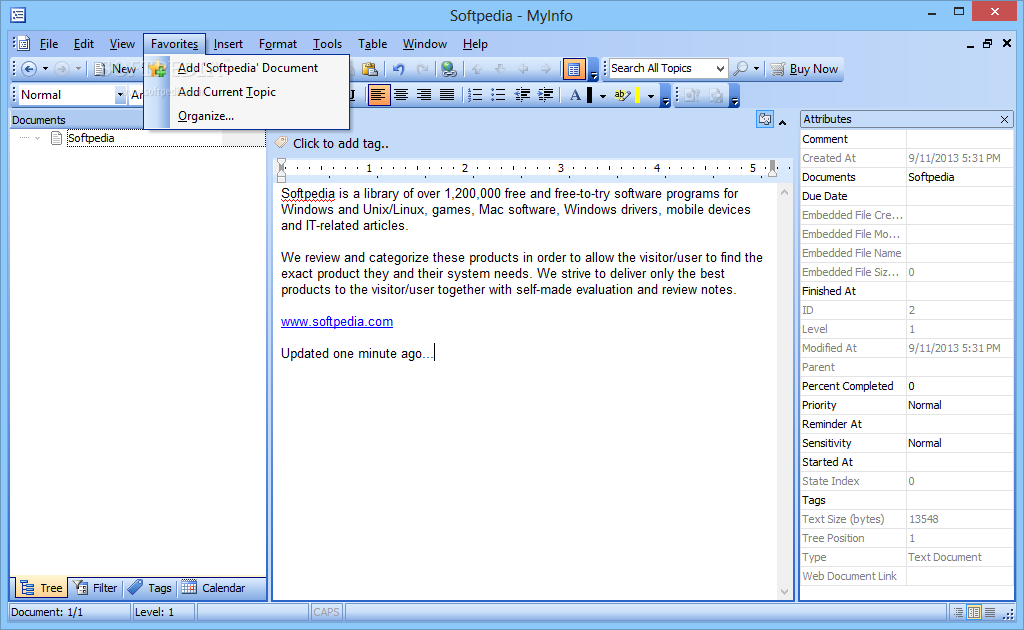Open the Insert menu

click(x=228, y=44)
